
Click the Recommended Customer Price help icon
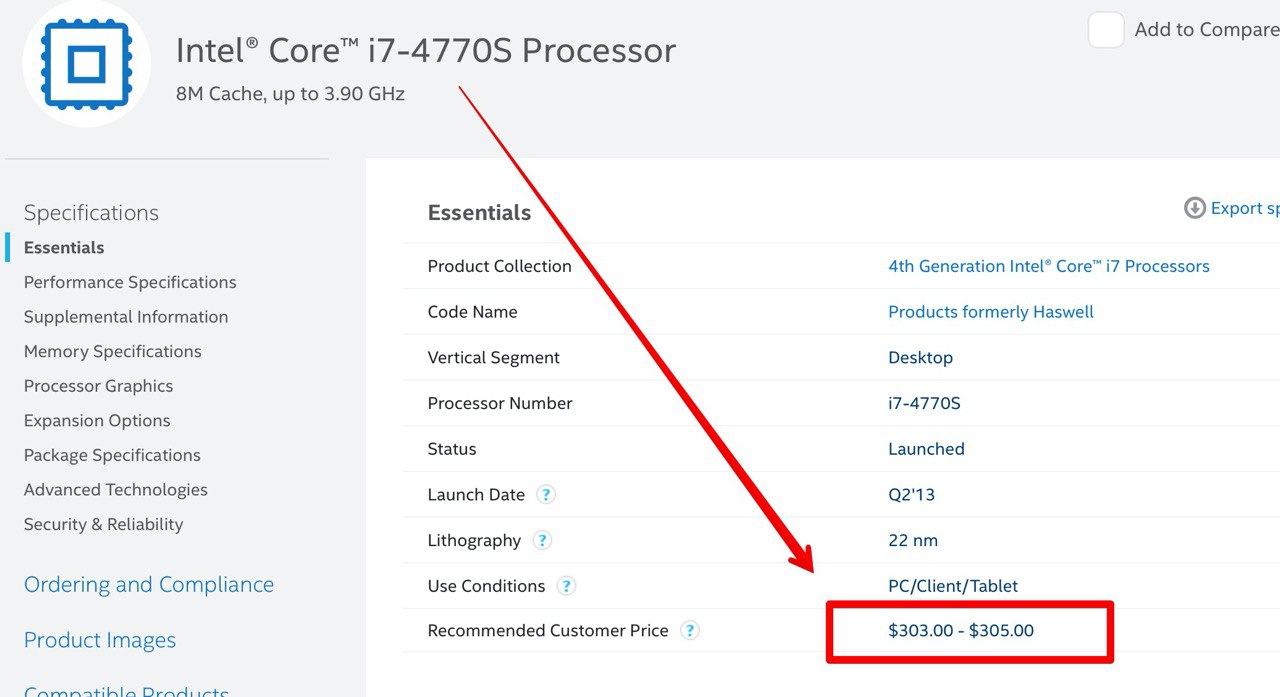pyautogui.click(x=690, y=631)
